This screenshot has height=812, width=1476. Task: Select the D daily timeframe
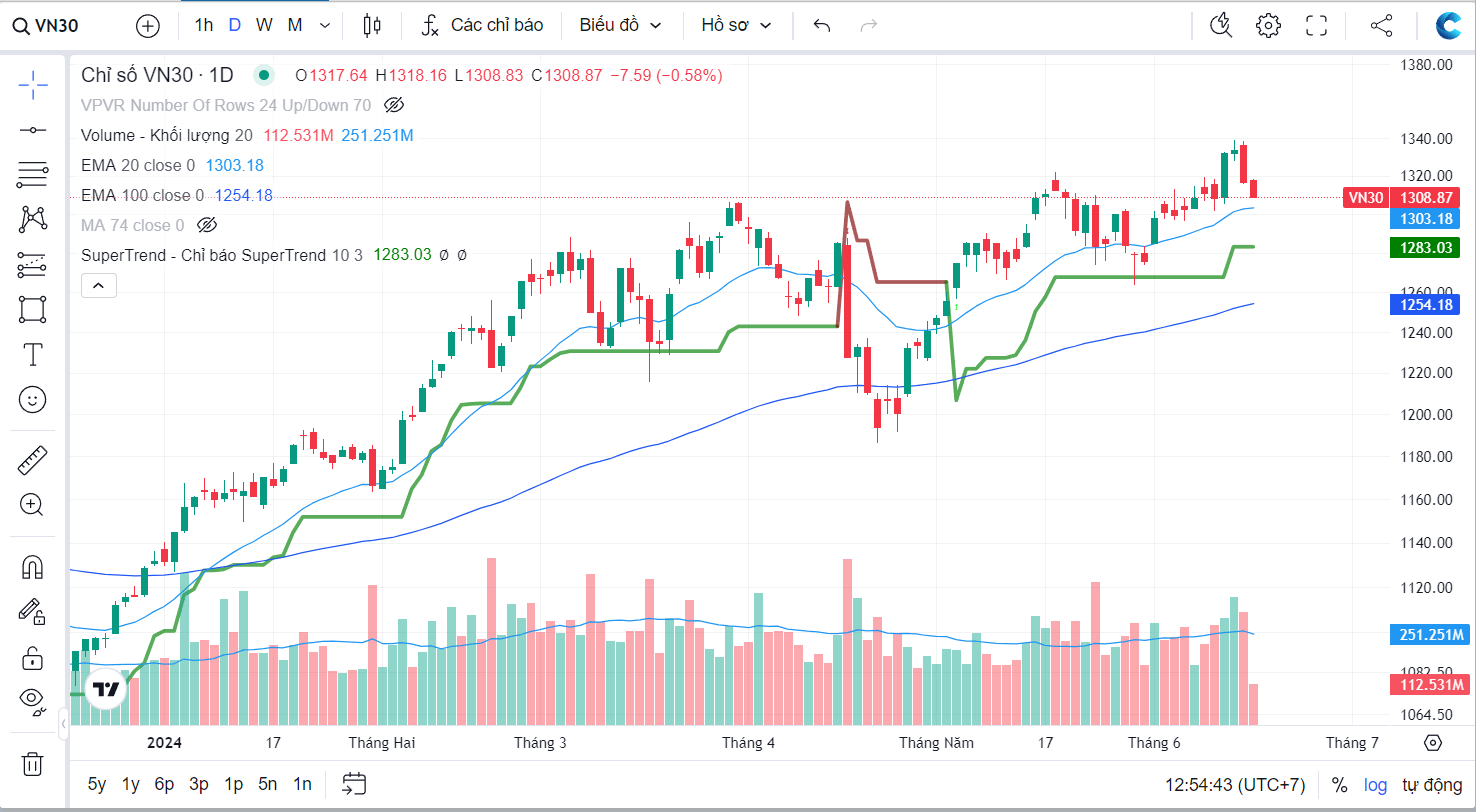(234, 25)
